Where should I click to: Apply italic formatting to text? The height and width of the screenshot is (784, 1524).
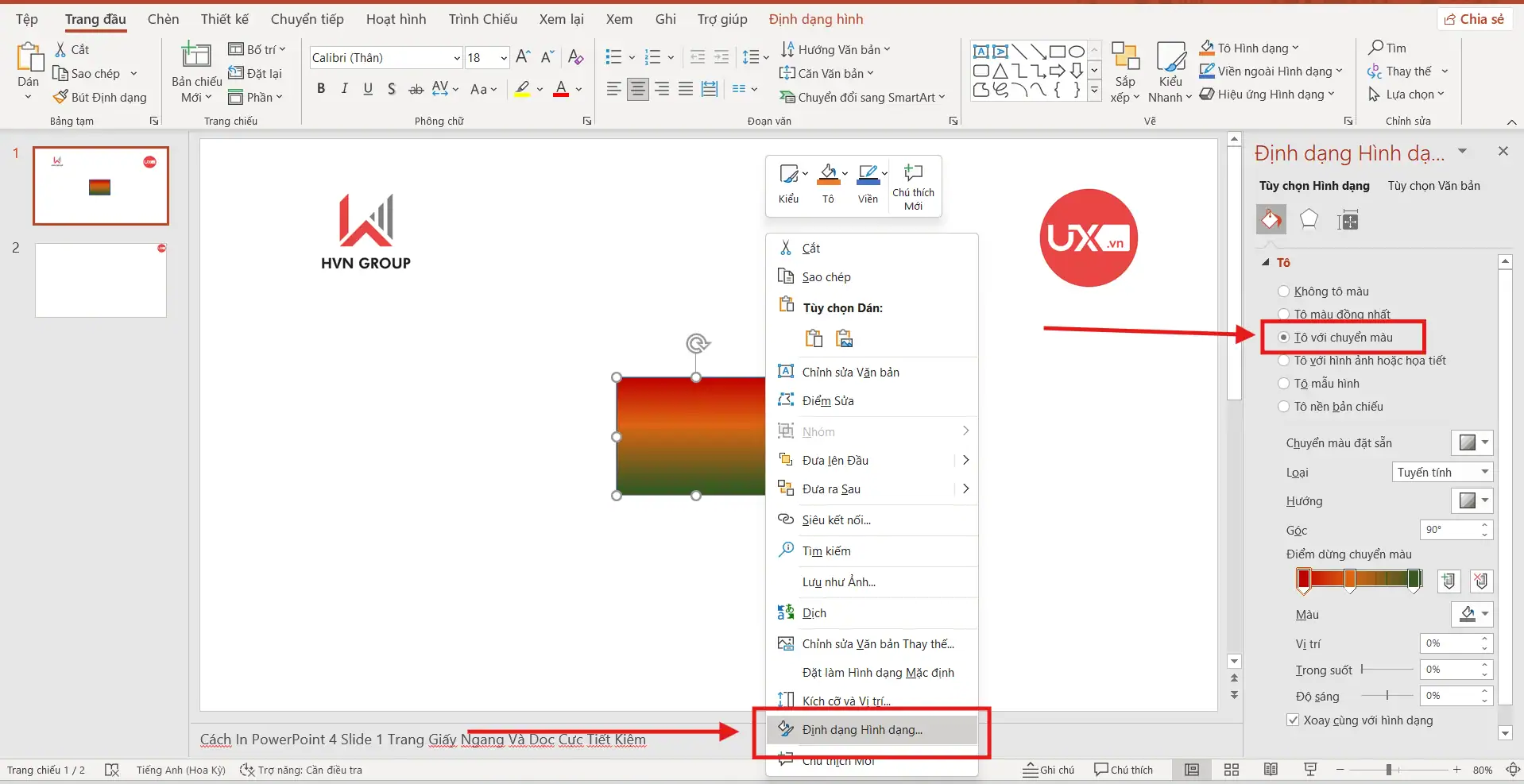[x=344, y=88]
